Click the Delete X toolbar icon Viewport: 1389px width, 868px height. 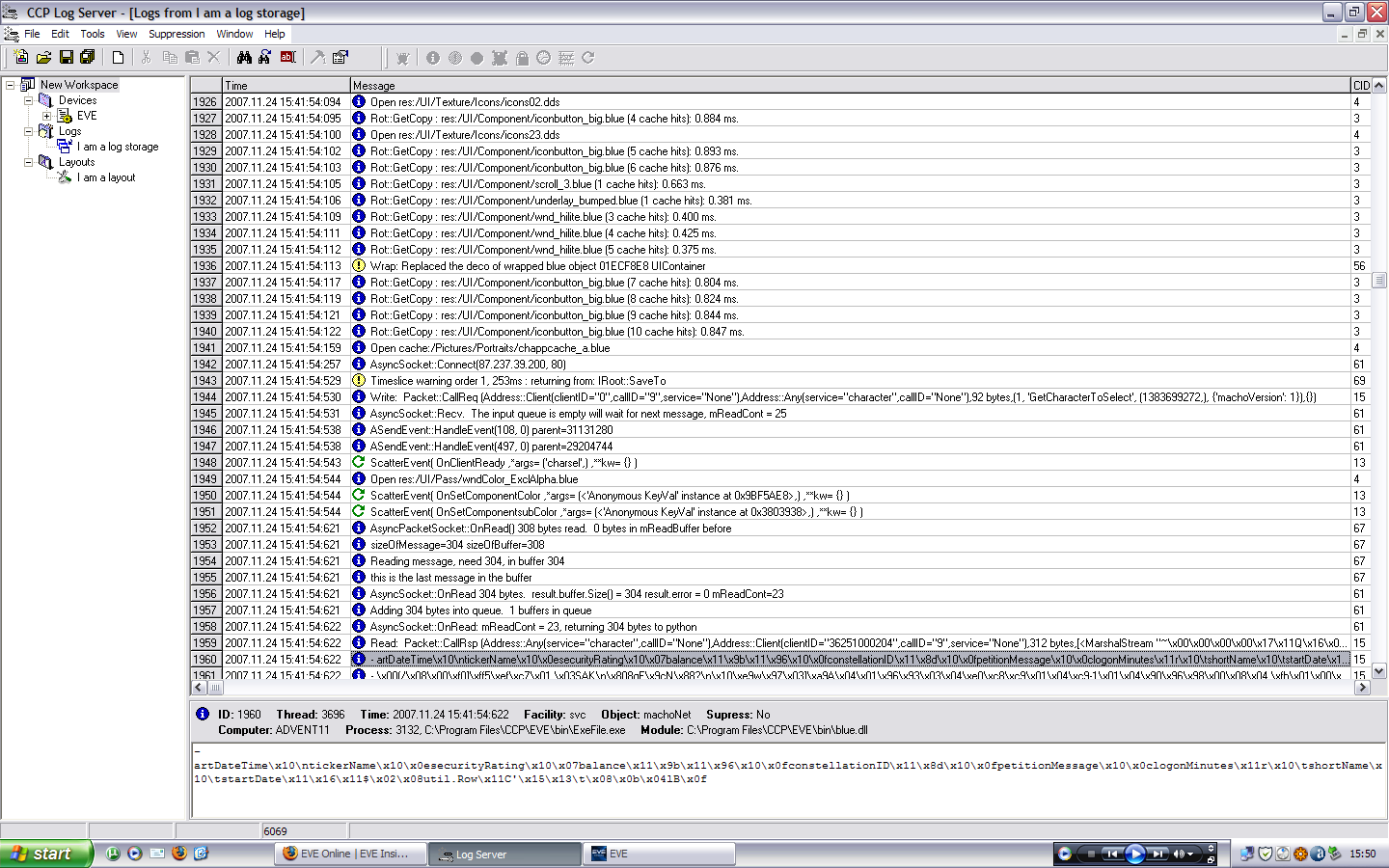pyautogui.click(x=214, y=58)
